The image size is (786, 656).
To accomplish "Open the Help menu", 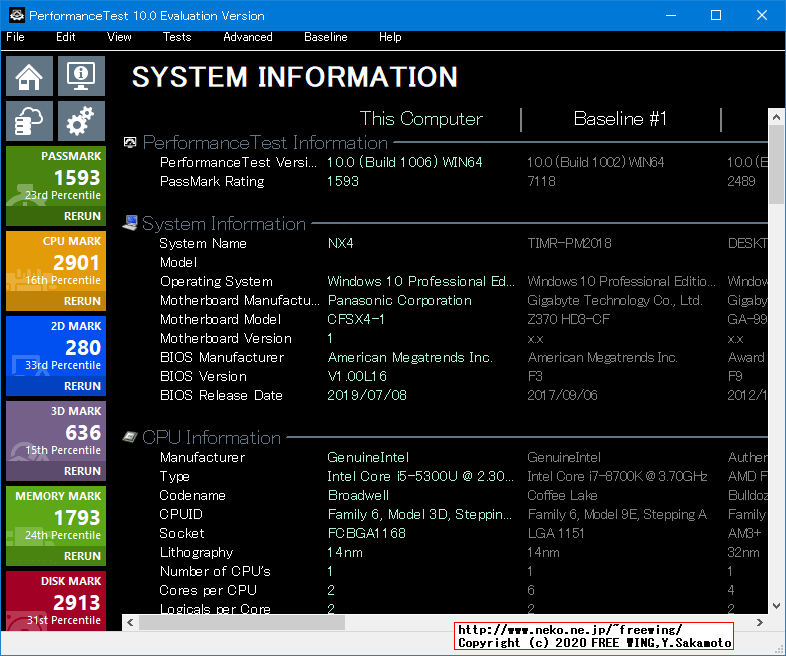I will 390,37.
